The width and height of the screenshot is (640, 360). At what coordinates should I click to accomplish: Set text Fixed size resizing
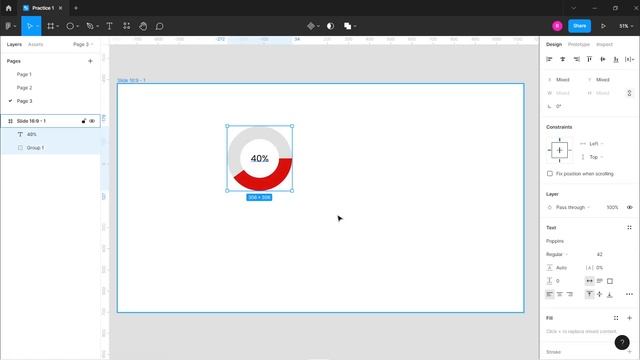pyautogui.click(x=610, y=281)
